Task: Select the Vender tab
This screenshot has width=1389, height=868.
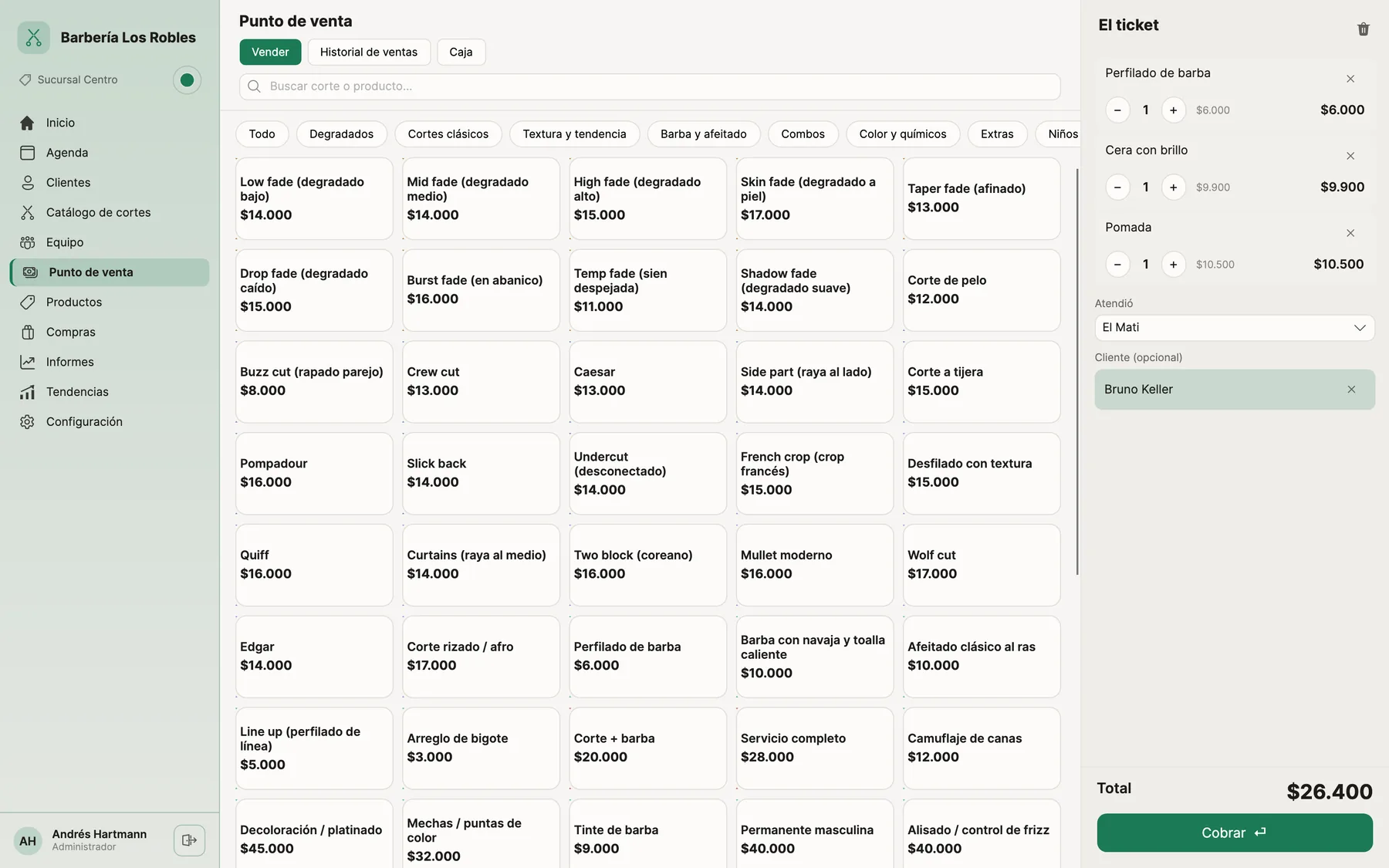Action: click(270, 52)
